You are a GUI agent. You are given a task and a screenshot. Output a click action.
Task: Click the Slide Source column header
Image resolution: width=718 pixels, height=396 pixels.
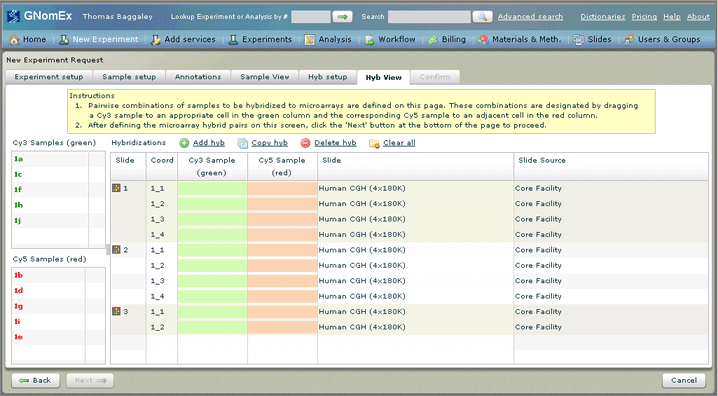point(611,167)
